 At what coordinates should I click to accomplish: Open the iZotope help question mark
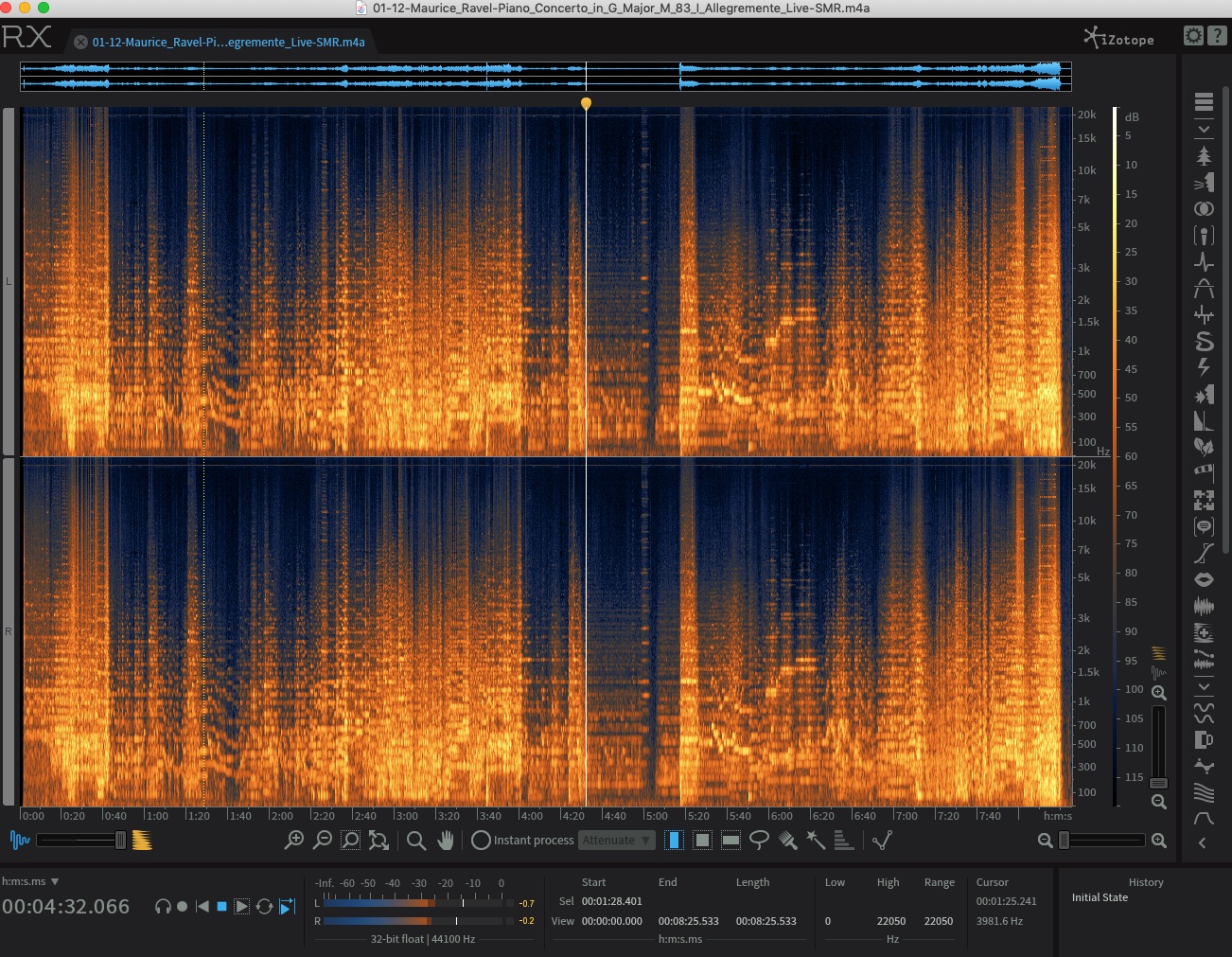(x=1218, y=36)
